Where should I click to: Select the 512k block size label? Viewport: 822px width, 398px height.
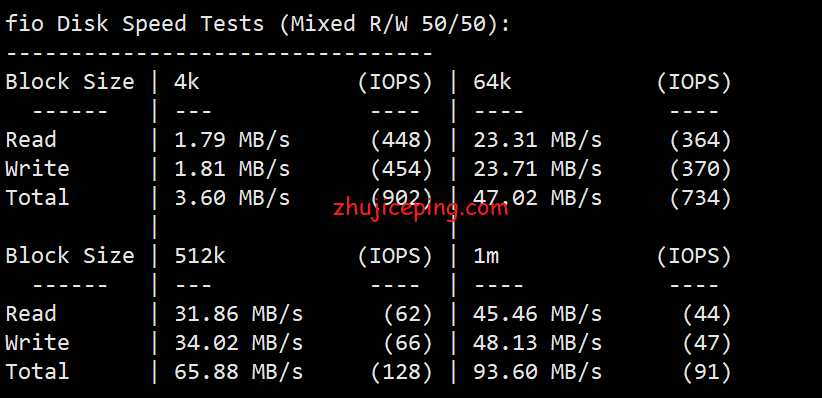(x=200, y=256)
